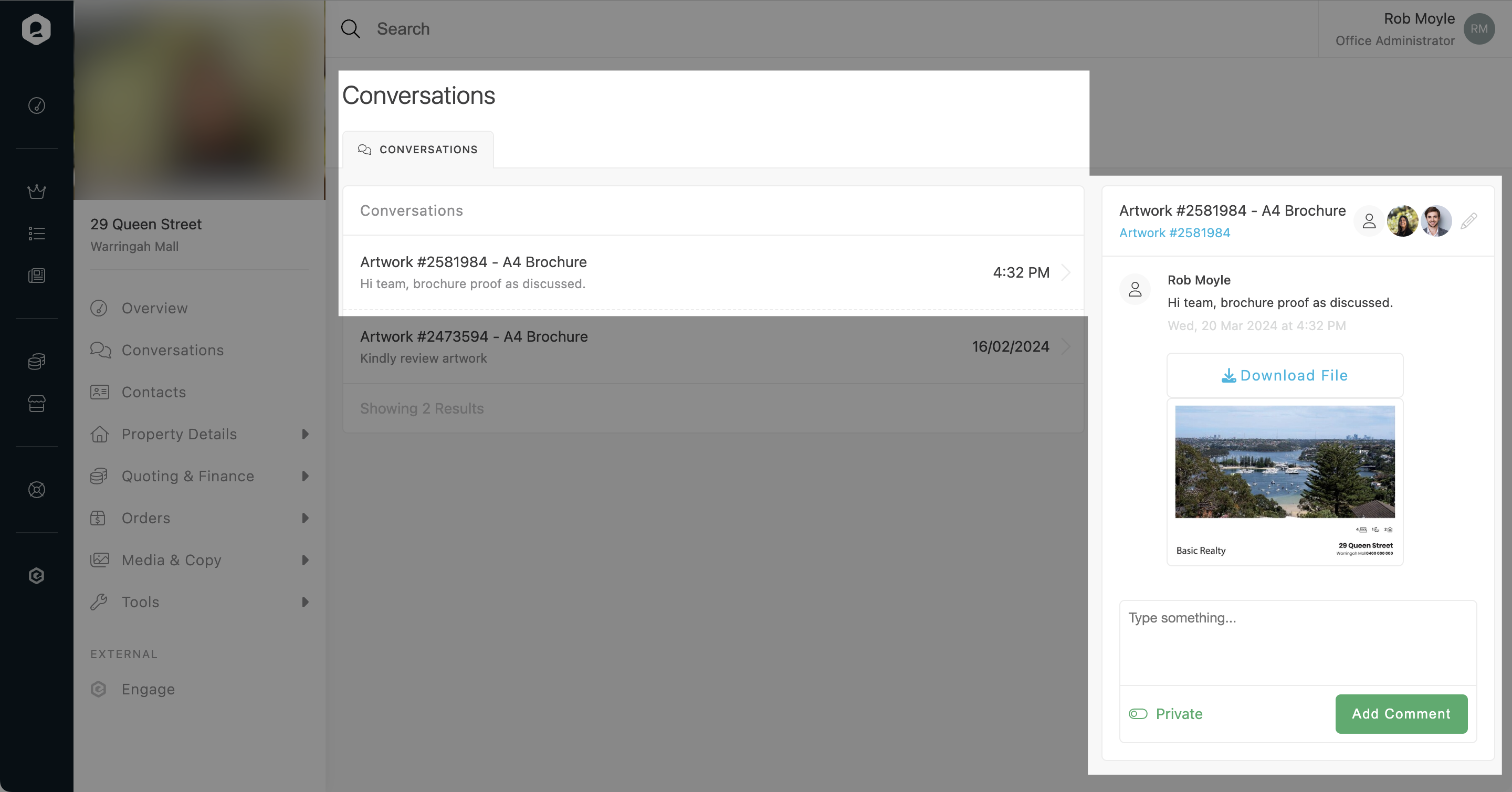This screenshot has height=792, width=1512.
Task: Open the lifebuoy support icon
Action: tap(36, 489)
